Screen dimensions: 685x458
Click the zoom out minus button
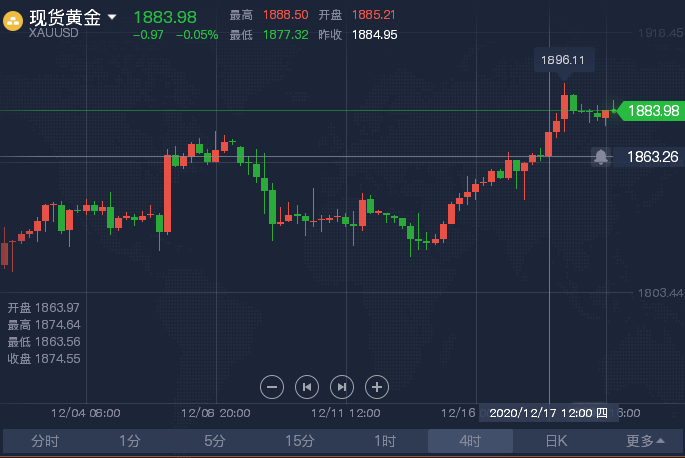click(x=272, y=387)
